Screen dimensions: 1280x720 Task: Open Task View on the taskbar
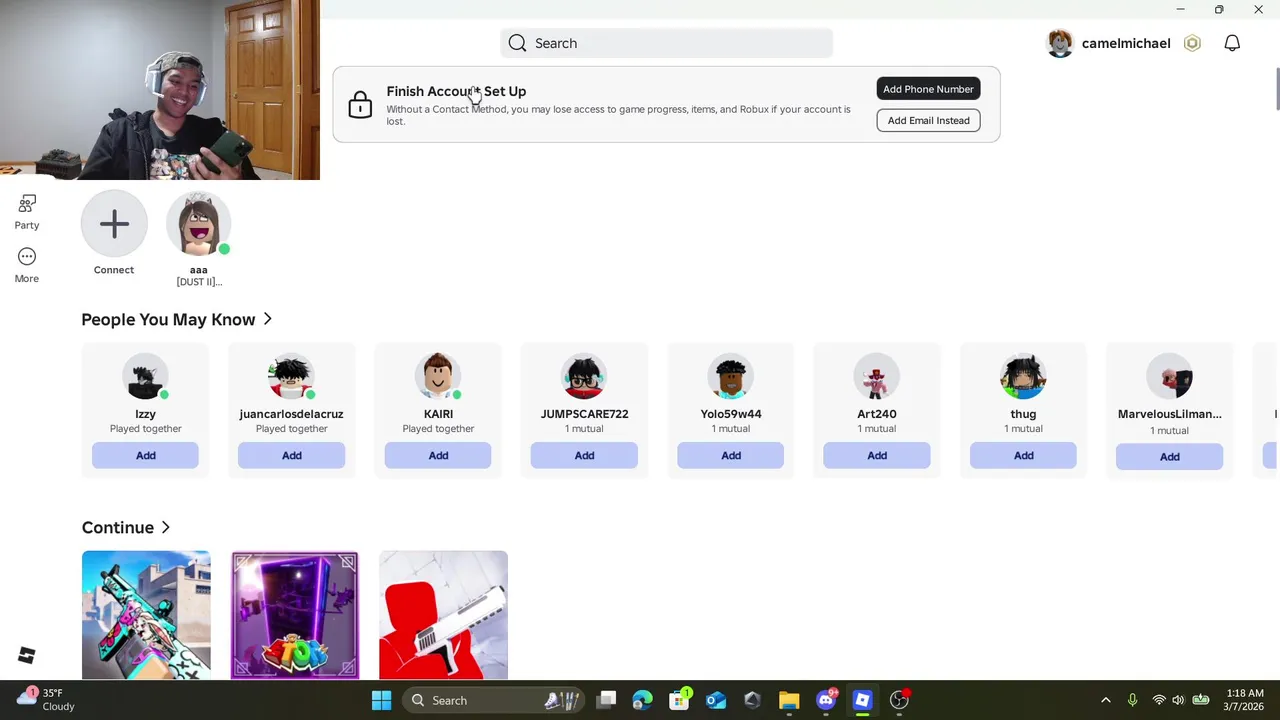point(607,700)
